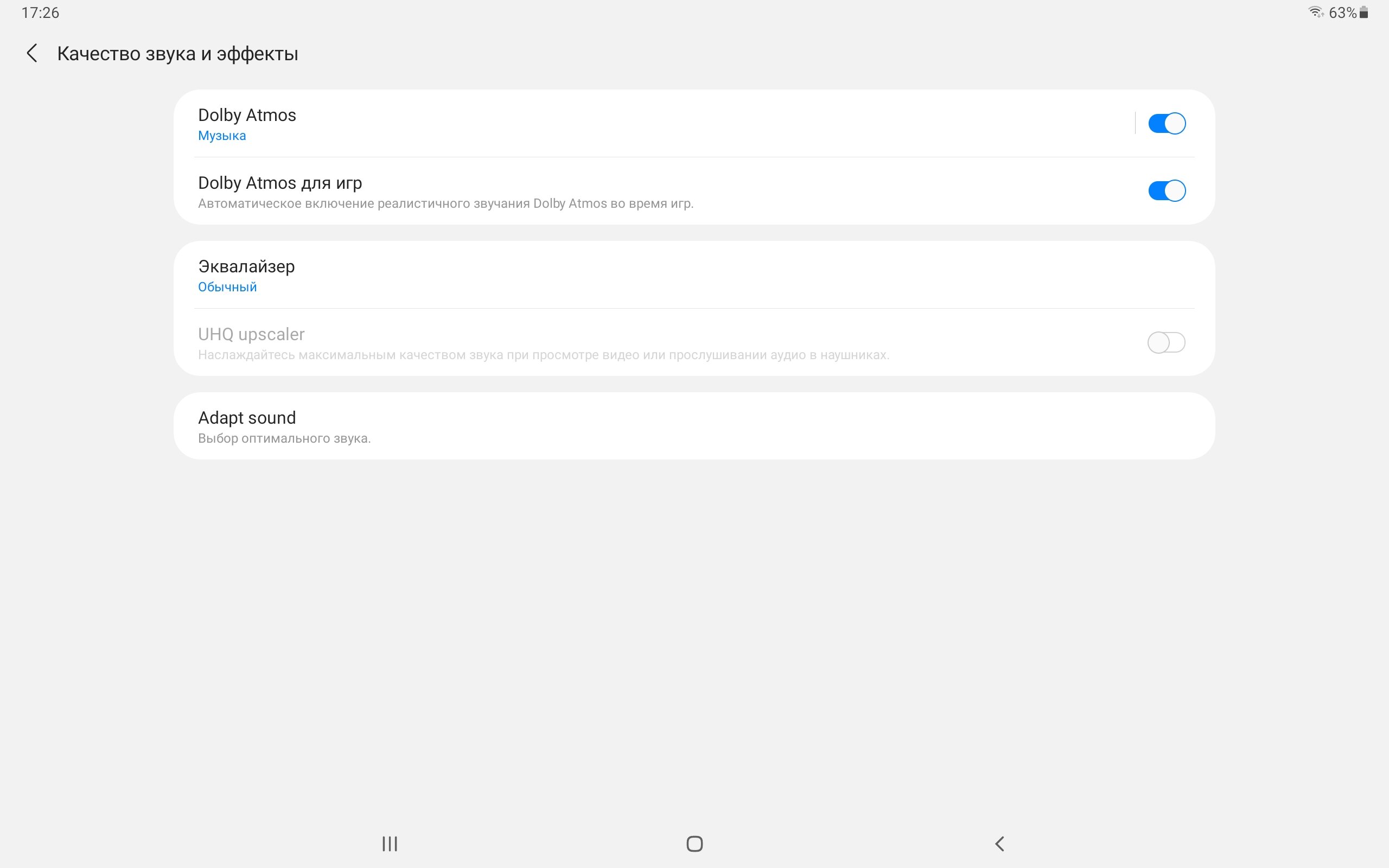Select the Музыка mode label
This screenshot has width=1389, height=868.
[222, 136]
